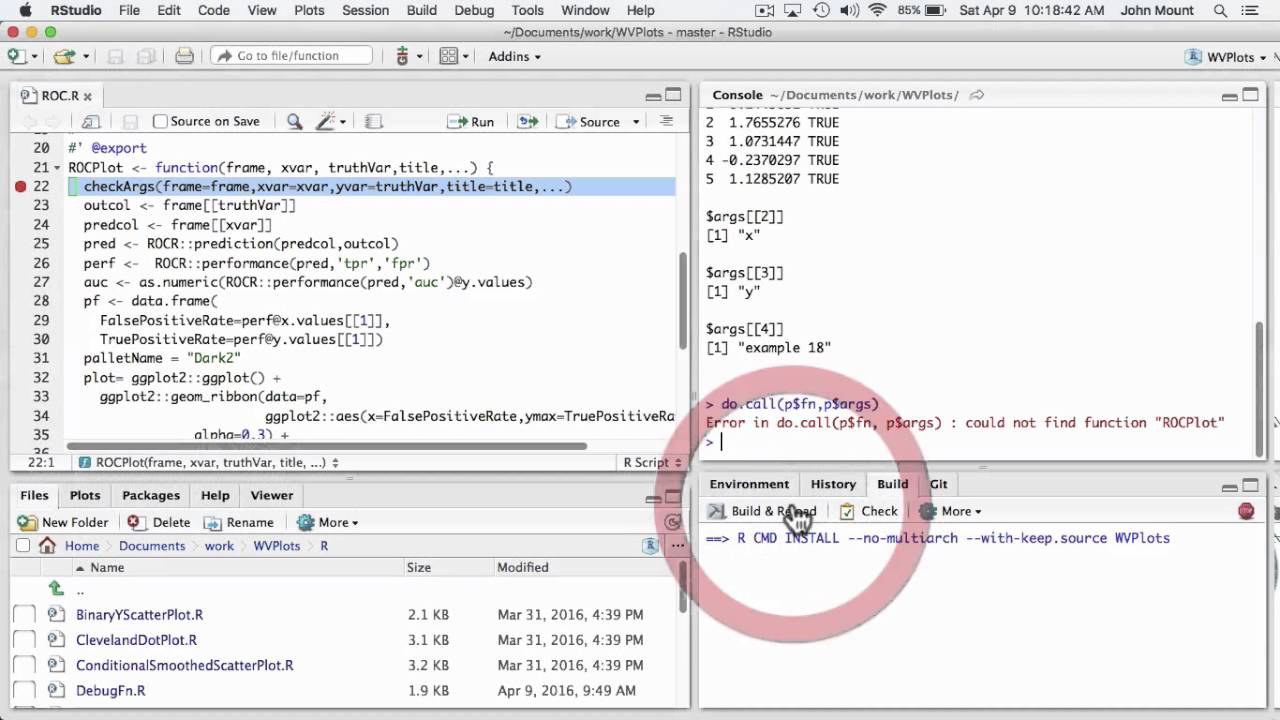Click the code tools magic wand icon
Viewport: 1280px width, 720px height.
[x=326, y=122]
